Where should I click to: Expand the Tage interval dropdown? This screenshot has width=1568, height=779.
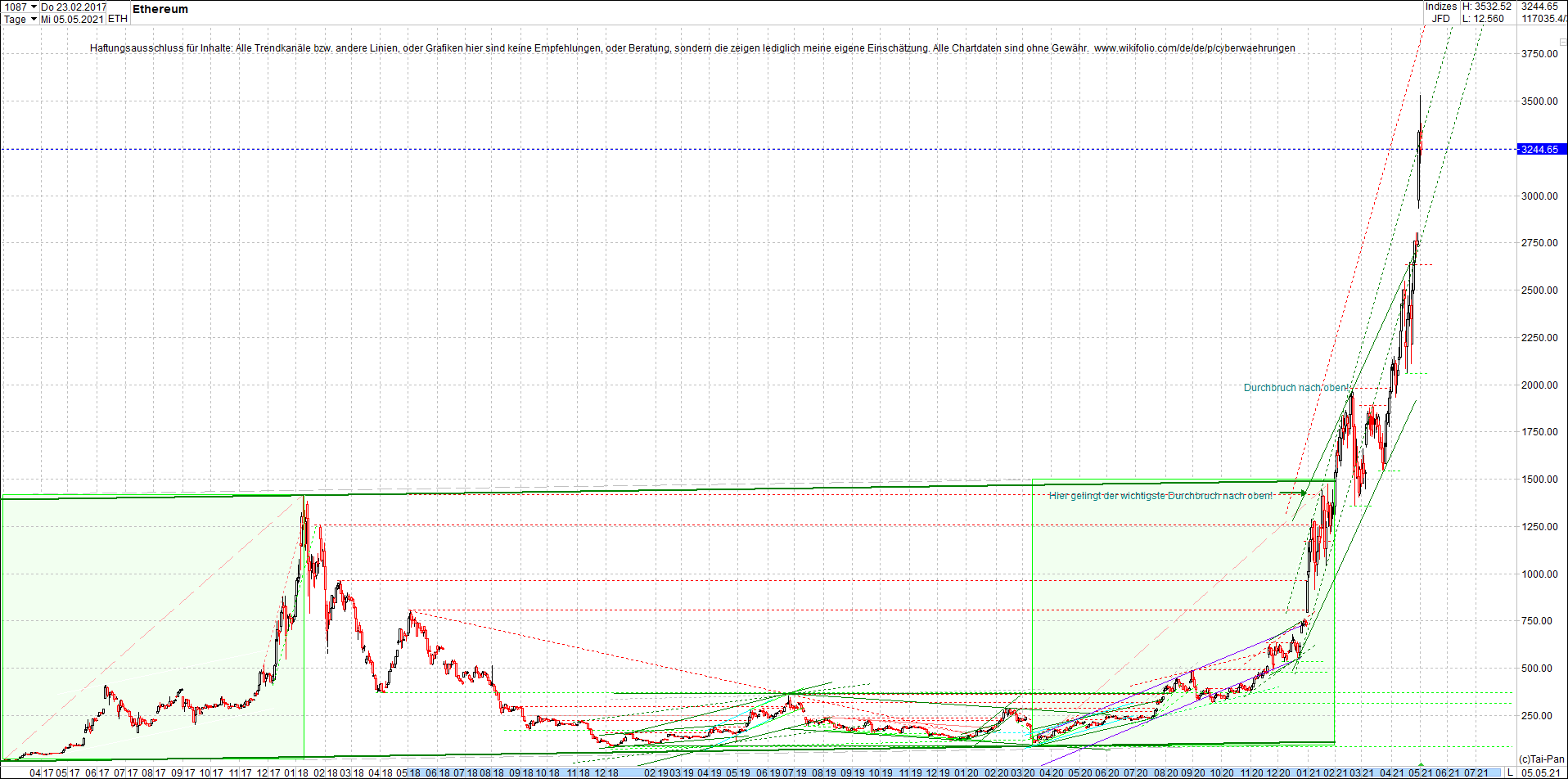click(x=20, y=19)
